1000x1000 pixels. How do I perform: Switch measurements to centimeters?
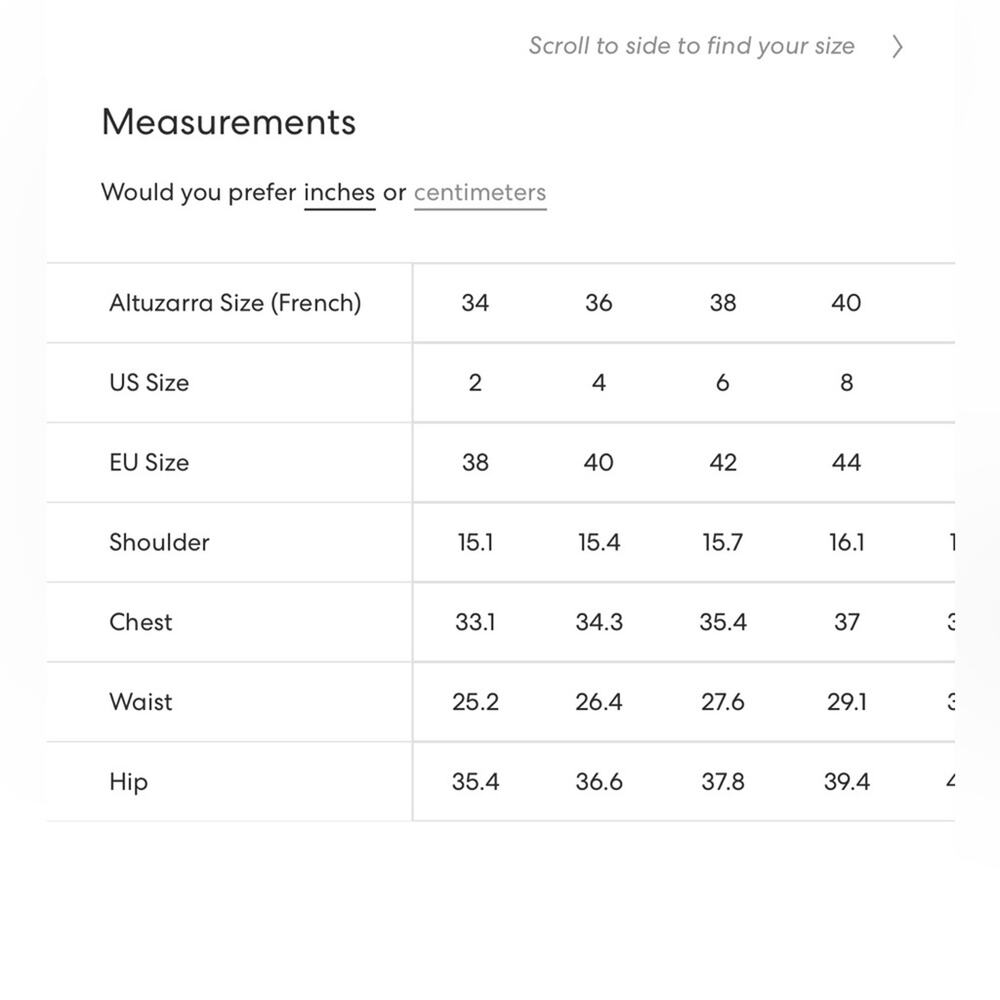click(x=480, y=193)
